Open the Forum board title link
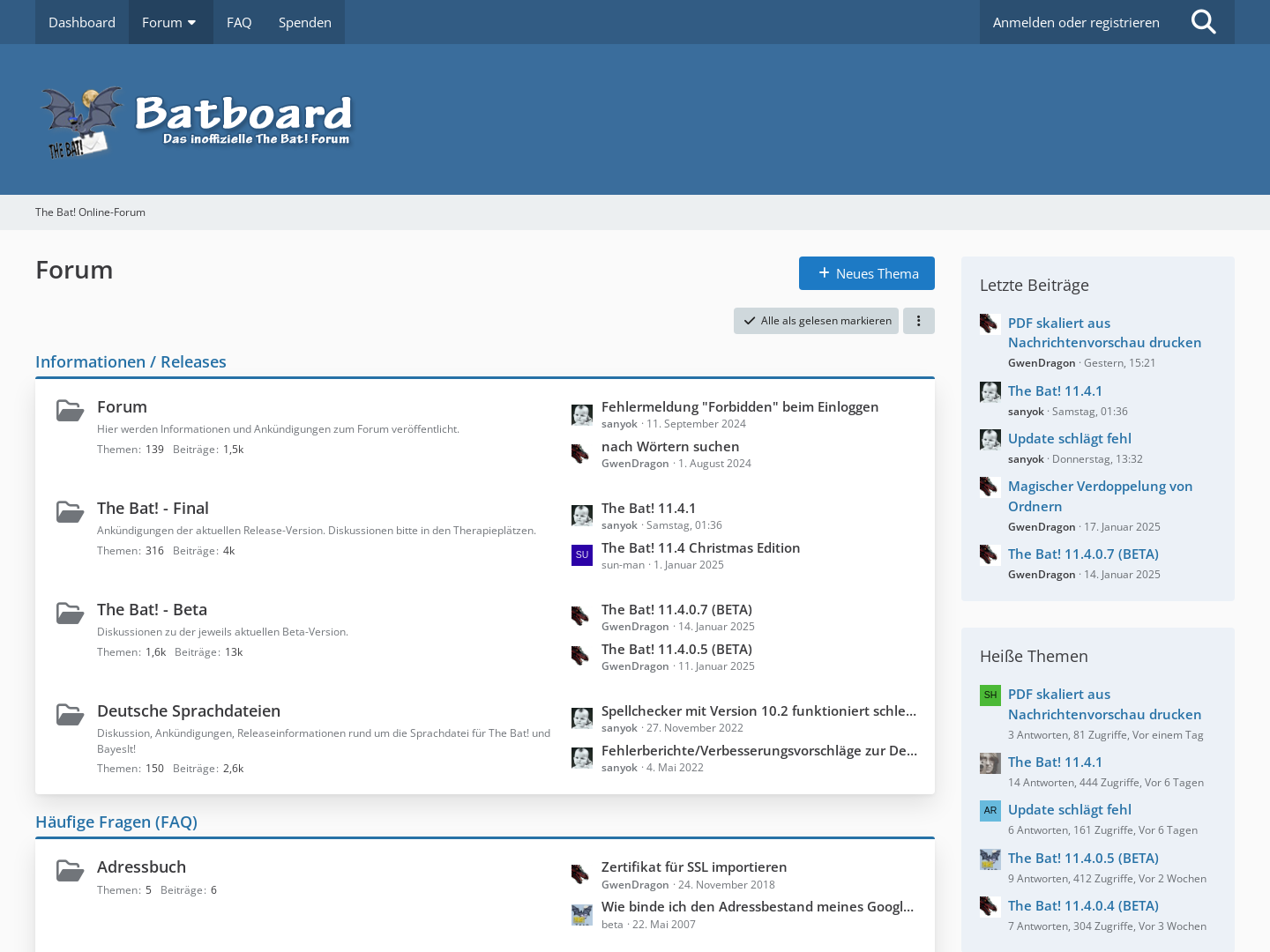The width and height of the screenshot is (1270, 952). click(x=122, y=406)
